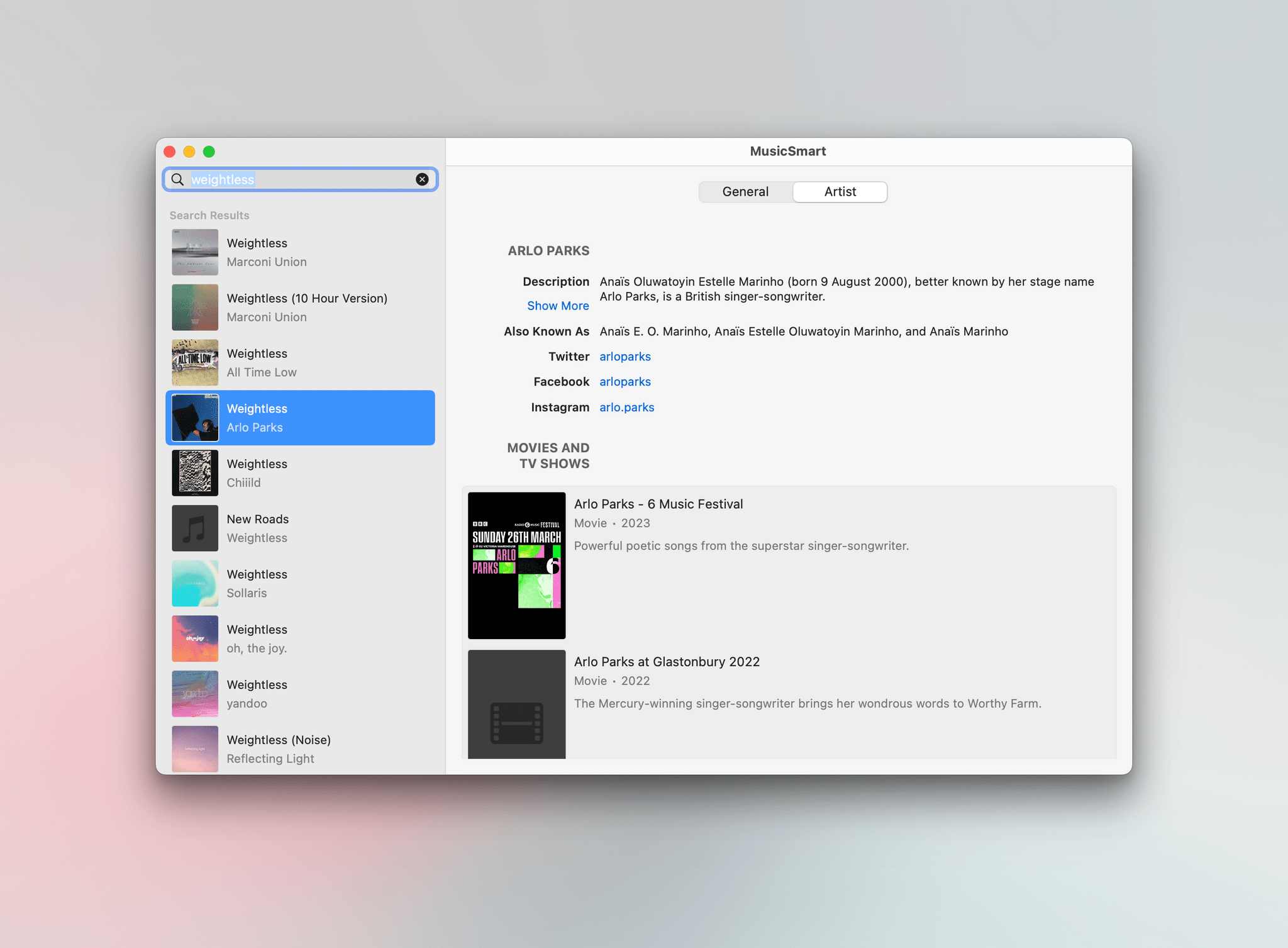Screen dimensions: 1288x948
Task: Select Weightless (Noise) title text
Action: point(279,740)
